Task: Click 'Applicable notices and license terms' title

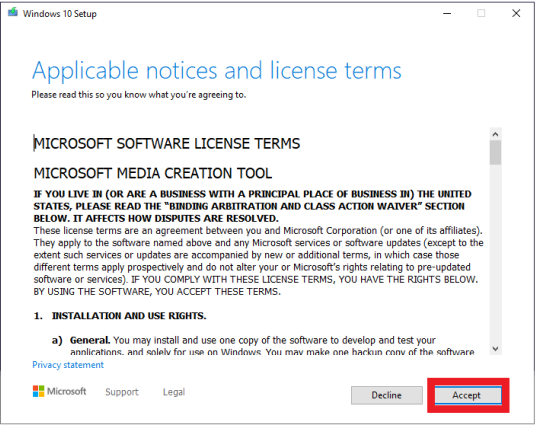Action: 217,71
